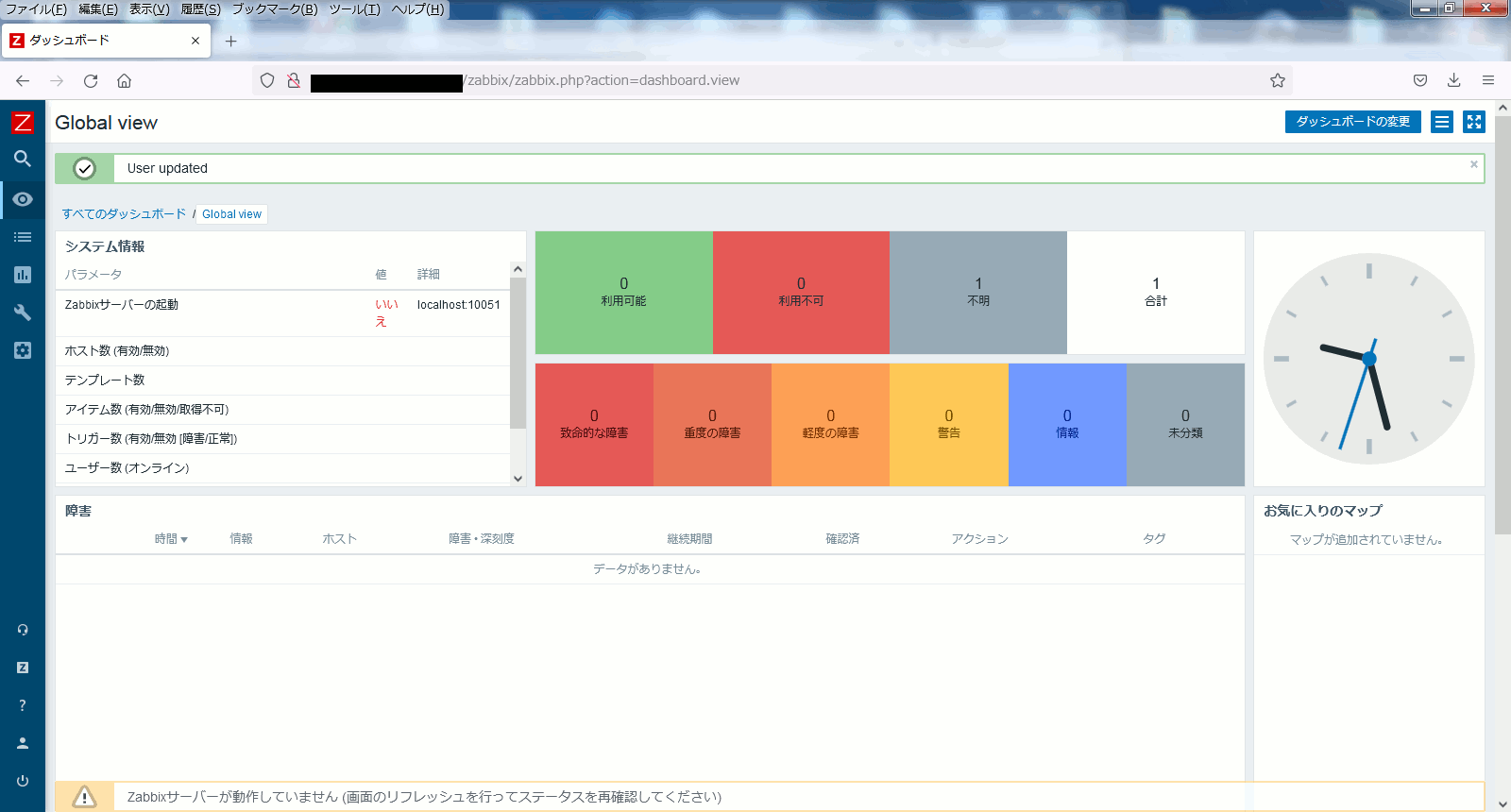
Task: Close the ダッシュボード browser tab
Action: pyautogui.click(x=195, y=41)
